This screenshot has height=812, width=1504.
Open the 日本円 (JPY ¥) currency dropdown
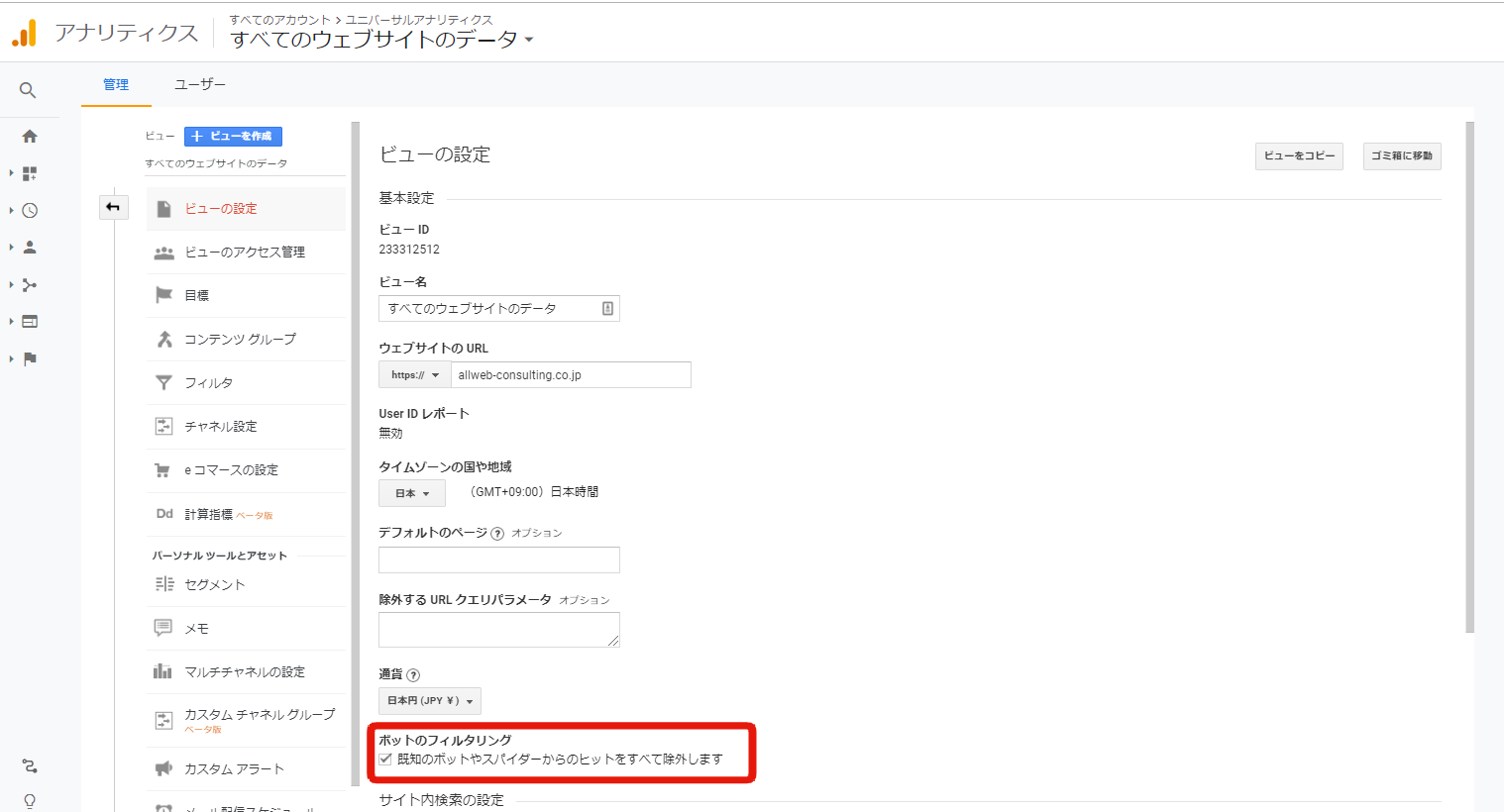pyautogui.click(x=430, y=701)
